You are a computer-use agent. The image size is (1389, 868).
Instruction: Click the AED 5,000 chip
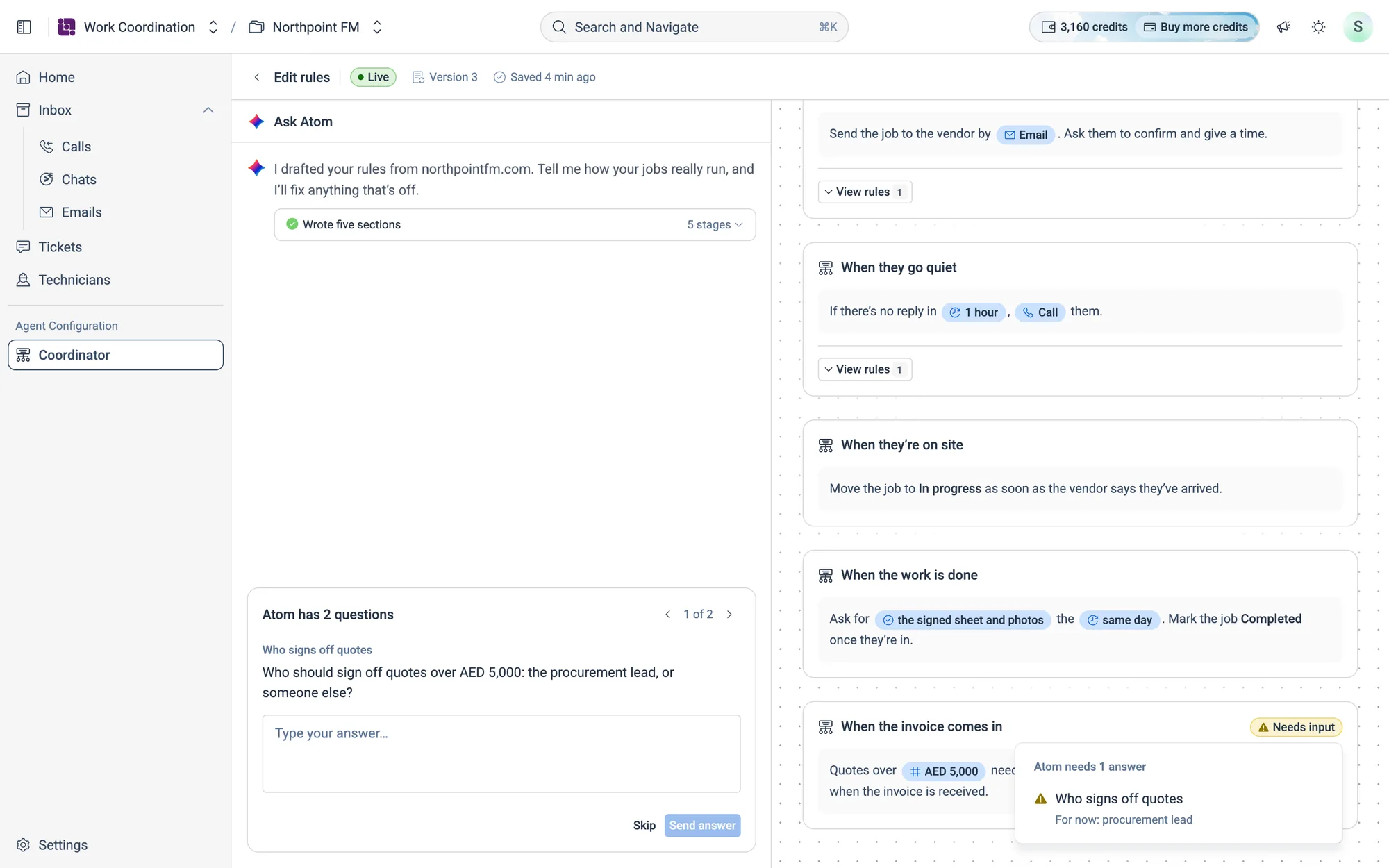tap(944, 771)
